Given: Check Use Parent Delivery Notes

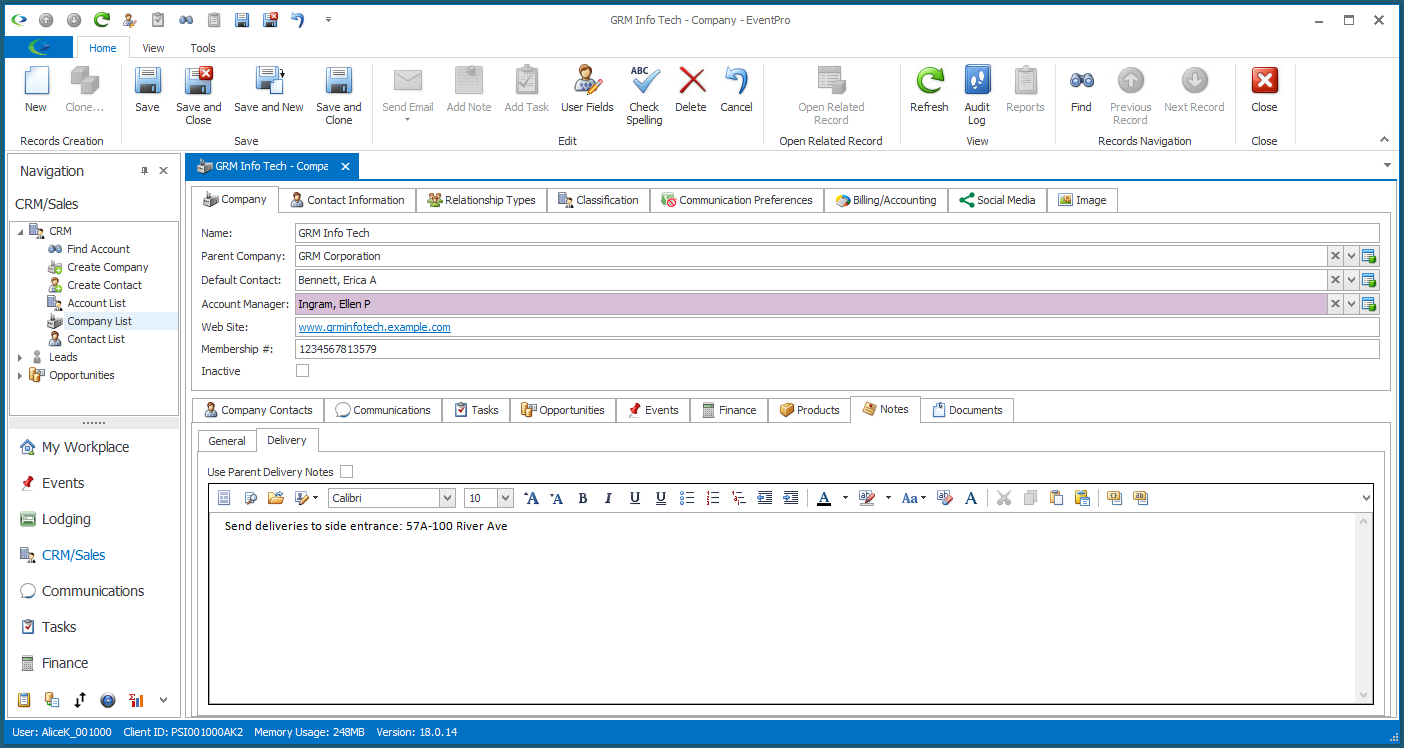Looking at the screenshot, I should (347, 472).
